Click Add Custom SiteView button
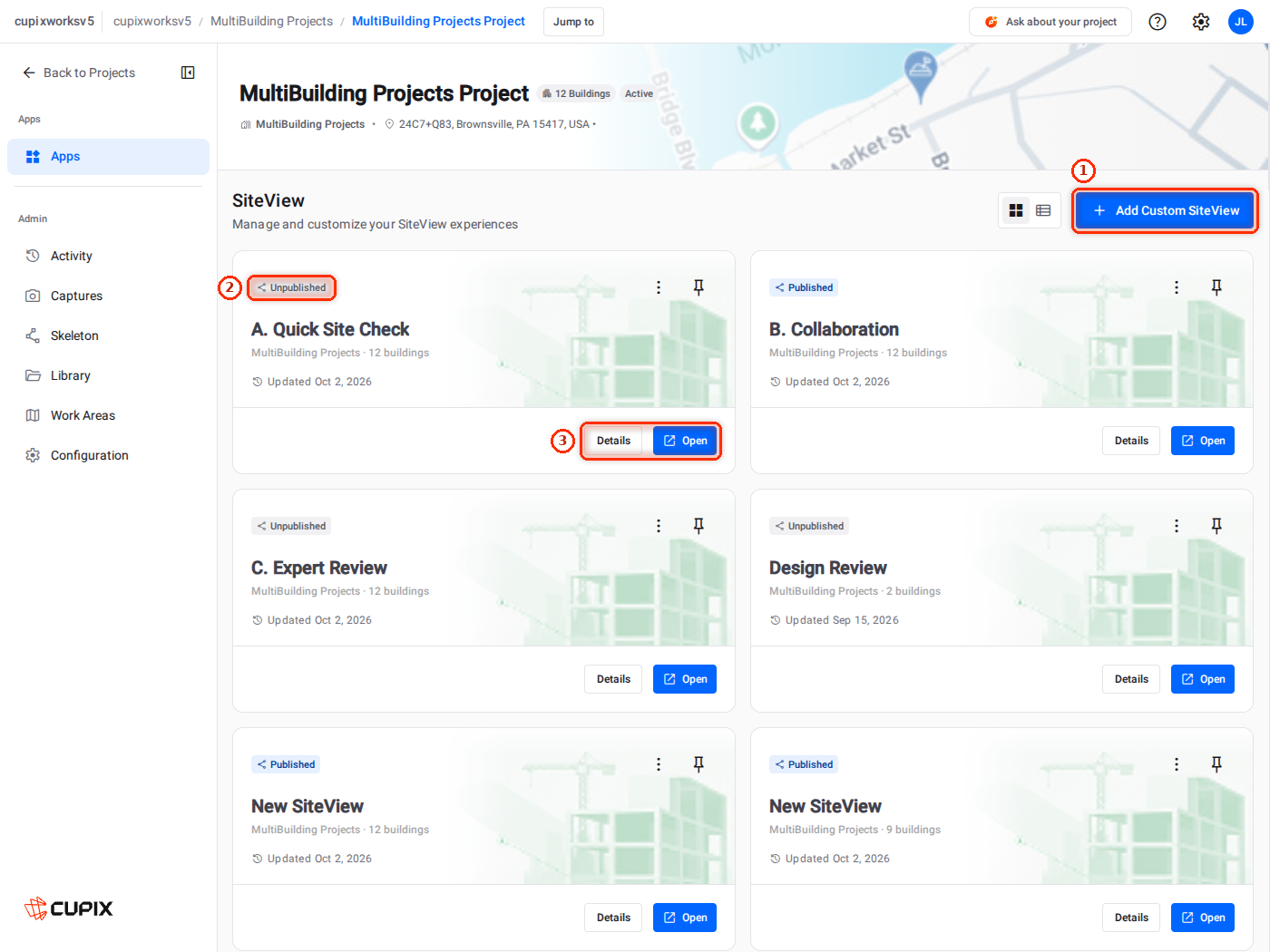The width and height of the screenshot is (1270, 952). (1165, 210)
